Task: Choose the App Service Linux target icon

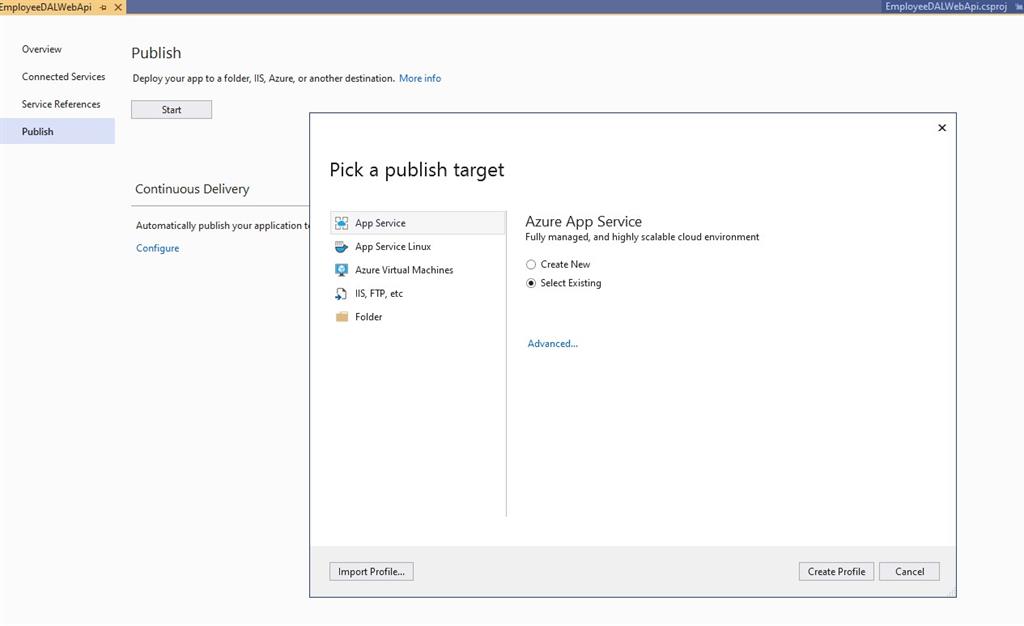Action: tap(341, 246)
